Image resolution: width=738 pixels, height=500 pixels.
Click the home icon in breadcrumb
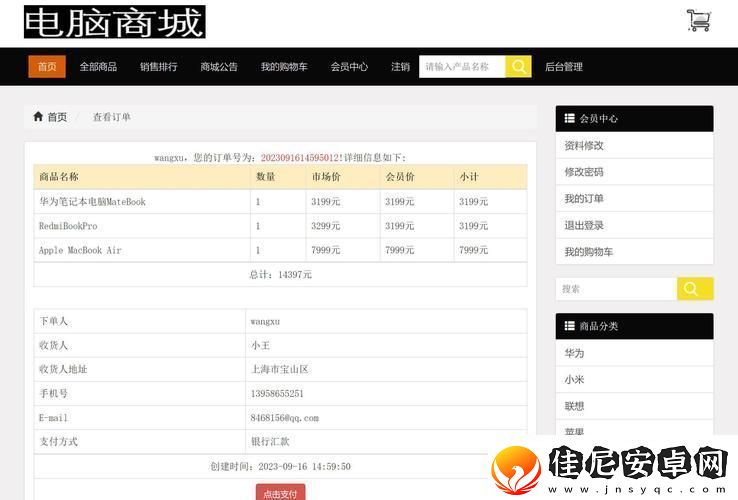[x=38, y=116]
